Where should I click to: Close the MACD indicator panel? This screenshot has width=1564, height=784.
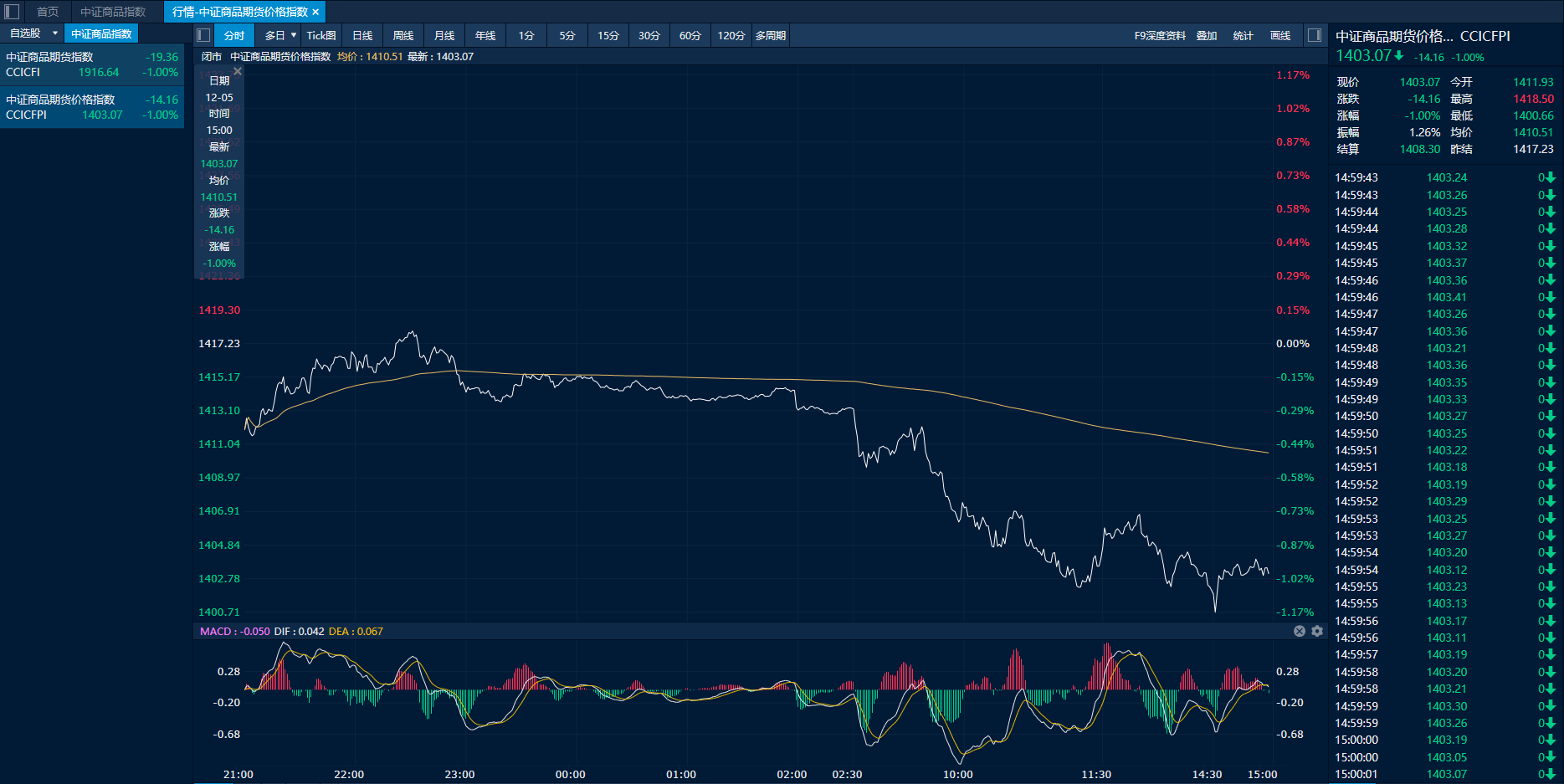[x=1300, y=631]
